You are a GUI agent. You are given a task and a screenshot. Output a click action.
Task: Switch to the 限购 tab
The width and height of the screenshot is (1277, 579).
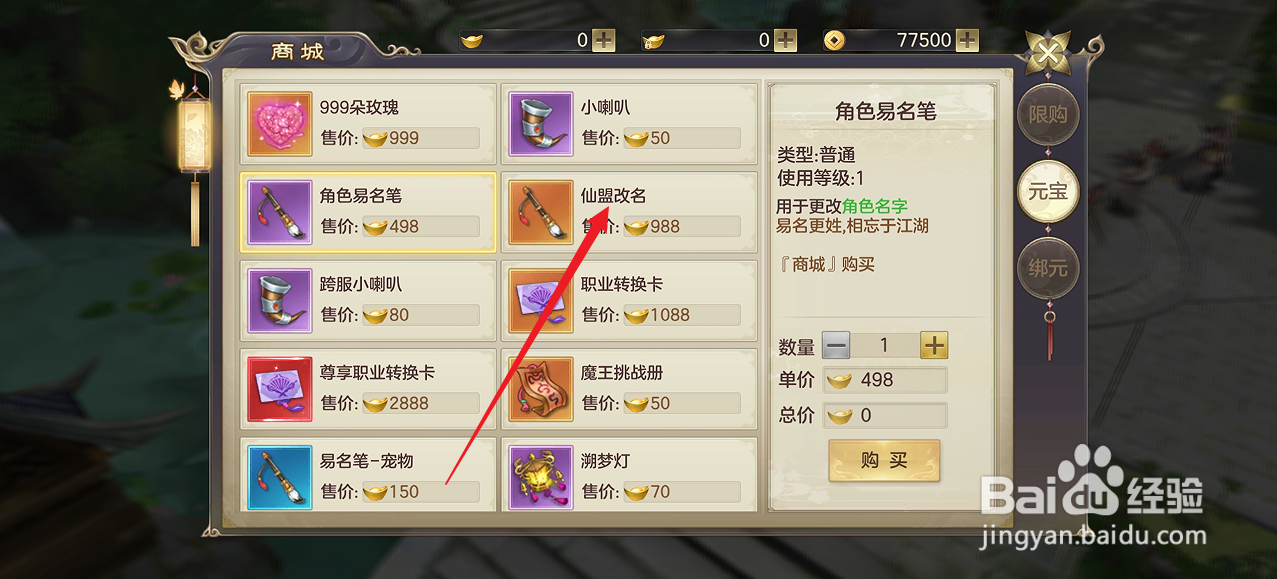coord(1048,115)
